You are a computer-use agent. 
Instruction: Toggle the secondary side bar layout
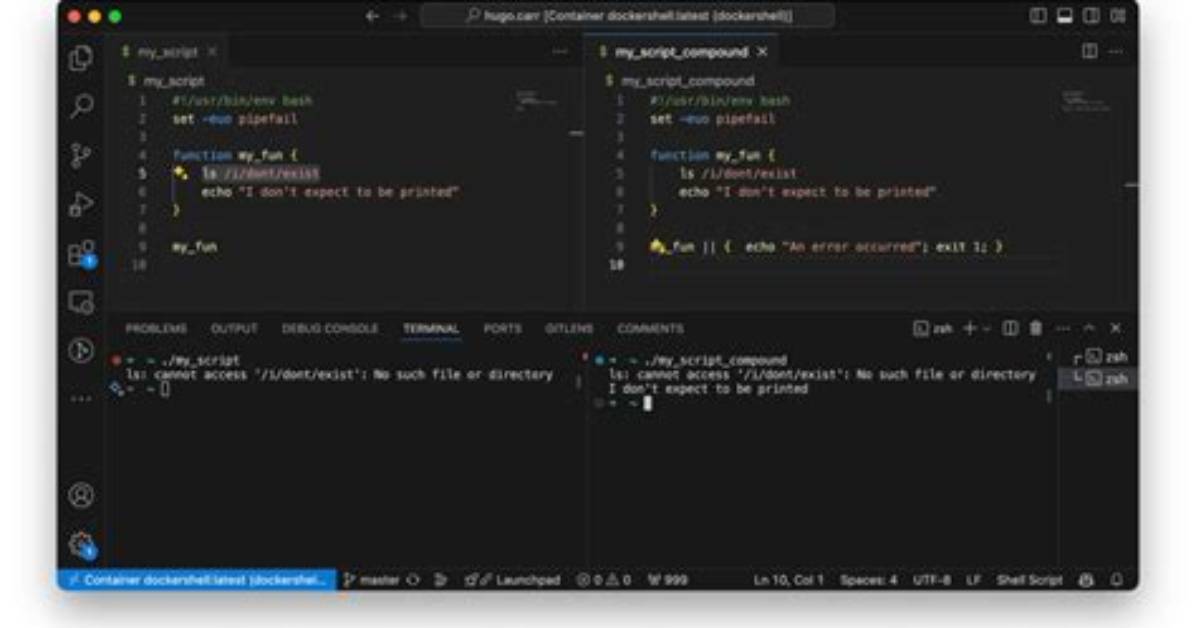point(1092,15)
